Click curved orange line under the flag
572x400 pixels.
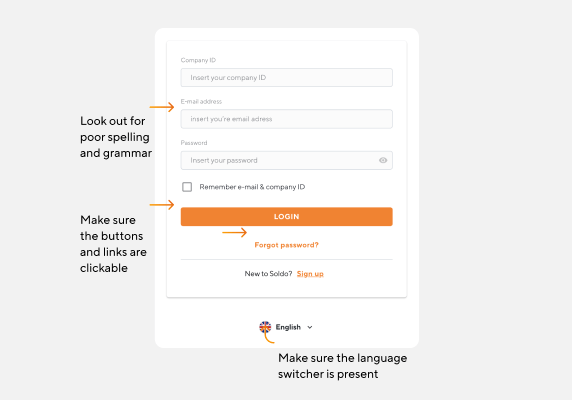click(x=269, y=338)
